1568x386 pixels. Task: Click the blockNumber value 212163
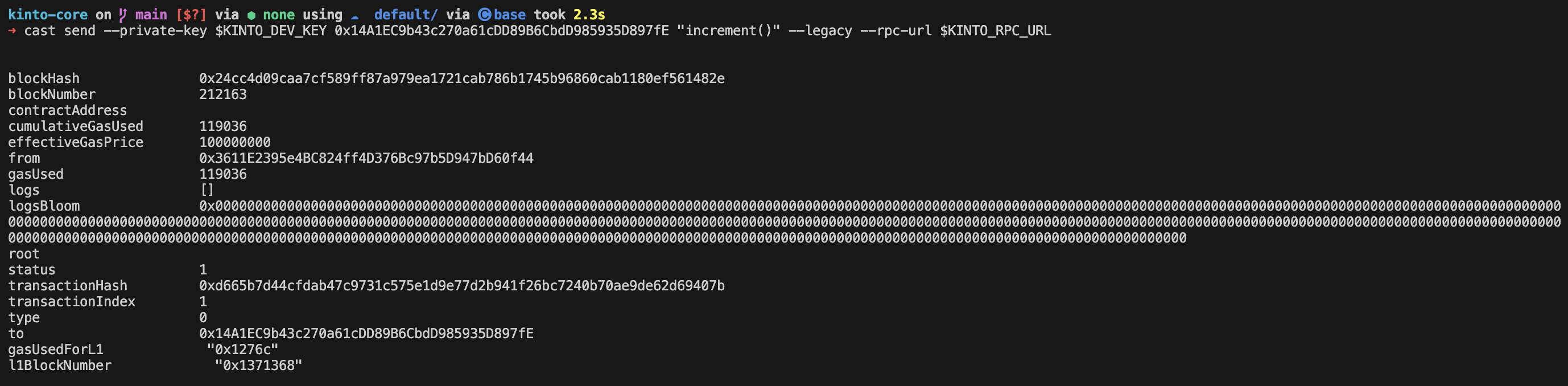coord(223,95)
